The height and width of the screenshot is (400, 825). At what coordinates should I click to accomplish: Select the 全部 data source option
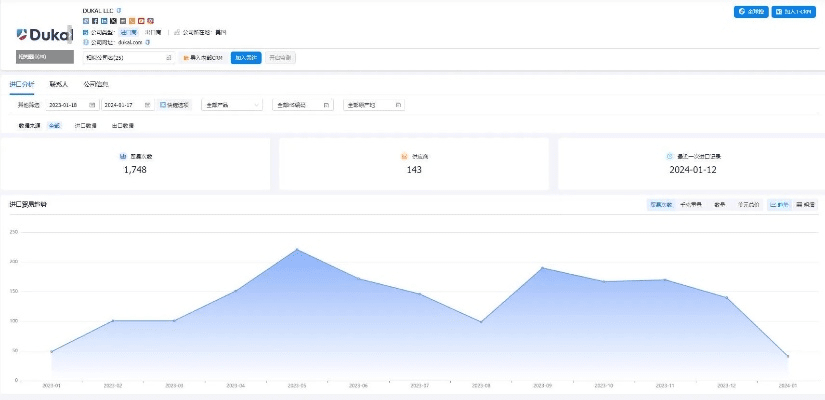point(54,126)
